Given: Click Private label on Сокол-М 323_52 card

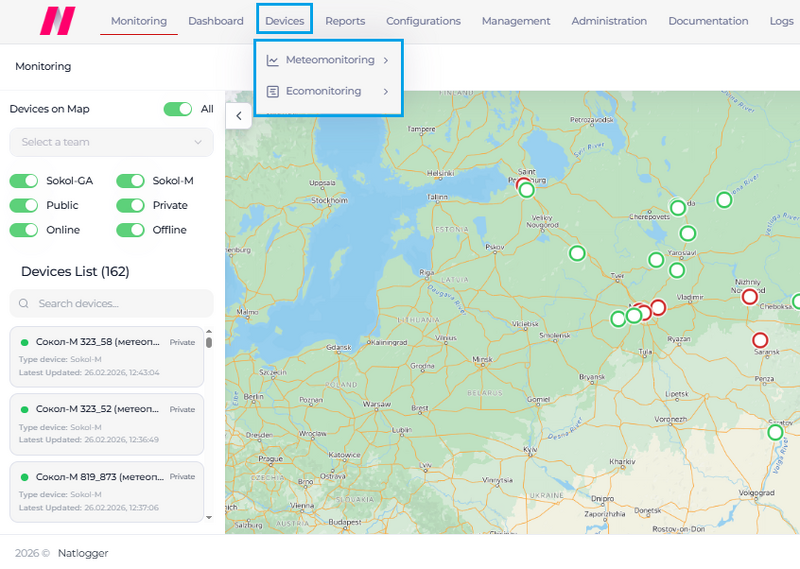Looking at the screenshot, I should (182, 409).
